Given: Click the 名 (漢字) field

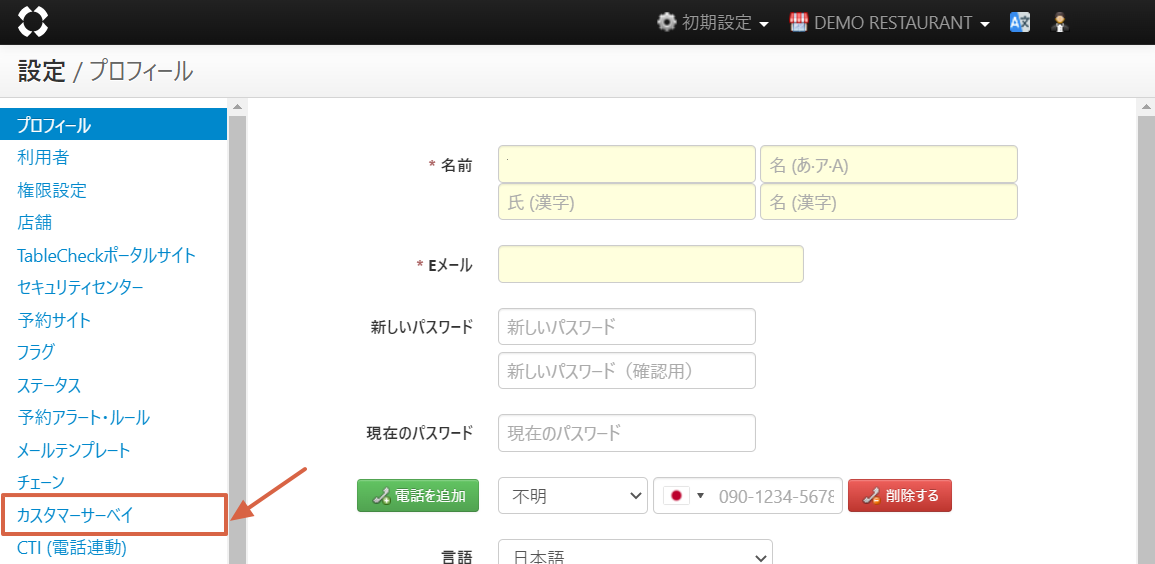Looking at the screenshot, I should [x=888, y=202].
